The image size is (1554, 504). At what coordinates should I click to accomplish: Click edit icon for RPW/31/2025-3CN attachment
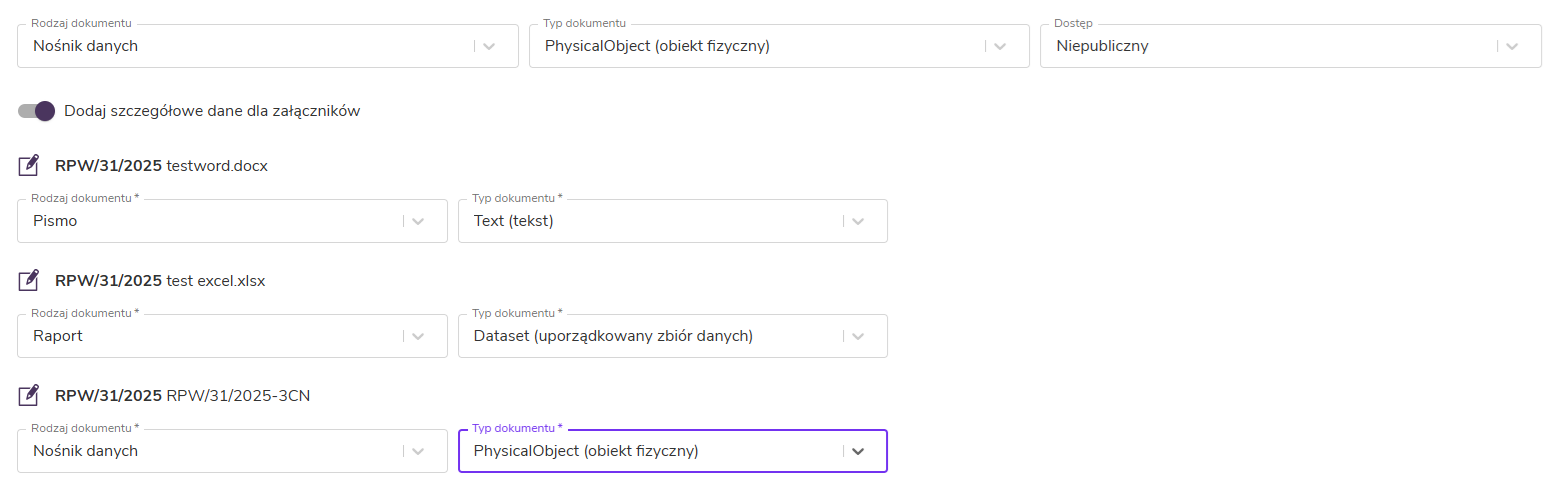(29, 395)
